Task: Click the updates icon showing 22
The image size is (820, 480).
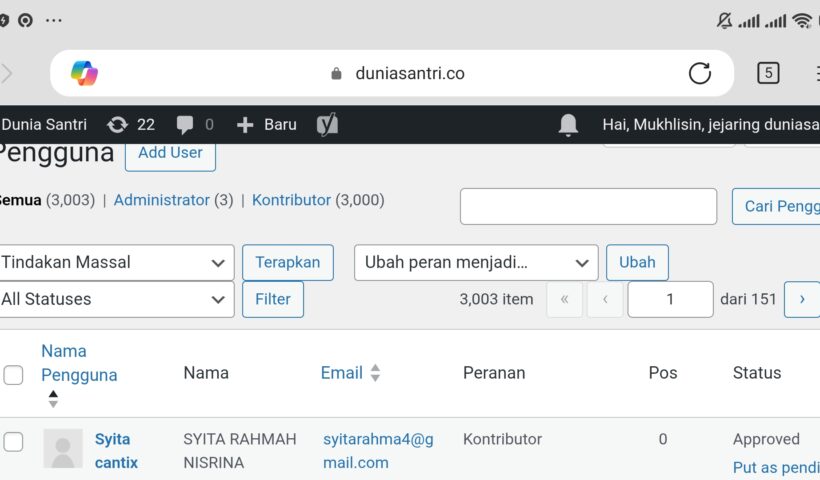Action: pyautogui.click(x=118, y=125)
